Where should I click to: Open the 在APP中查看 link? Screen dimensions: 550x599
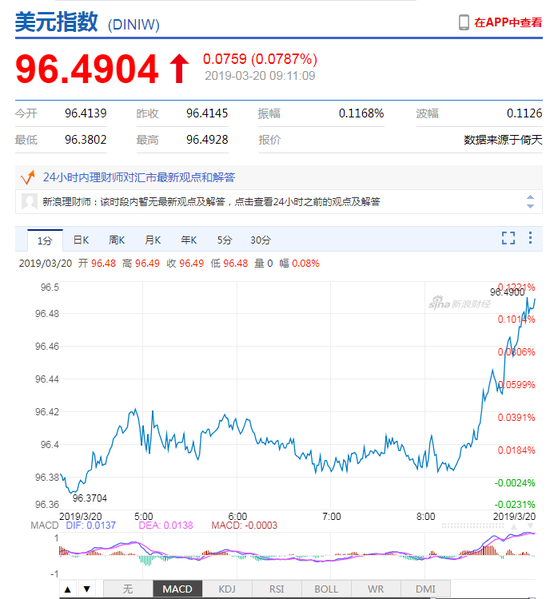[508, 23]
